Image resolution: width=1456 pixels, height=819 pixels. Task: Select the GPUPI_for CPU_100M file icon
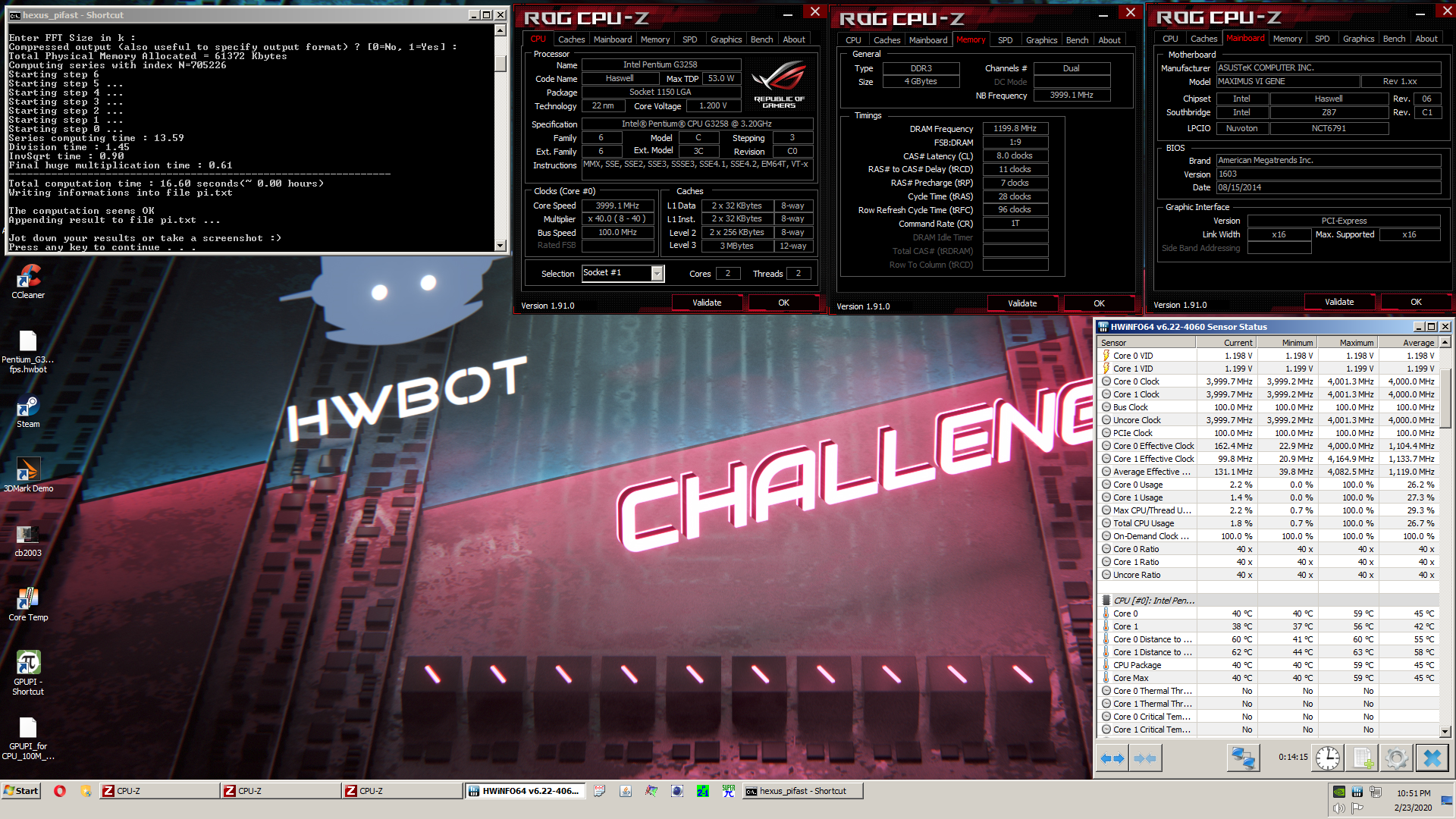pyautogui.click(x=28, y=739)
